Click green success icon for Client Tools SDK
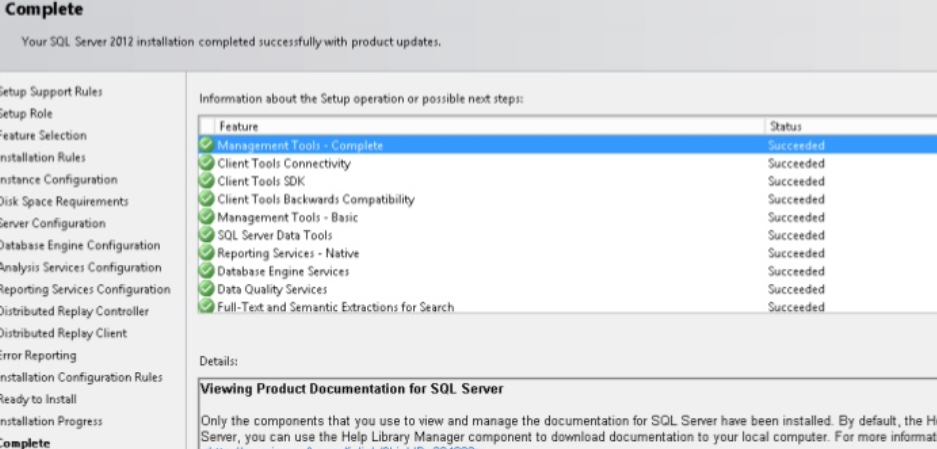This screenshot has height=449, width=937. pyautogui.click(x=207, y=181)
